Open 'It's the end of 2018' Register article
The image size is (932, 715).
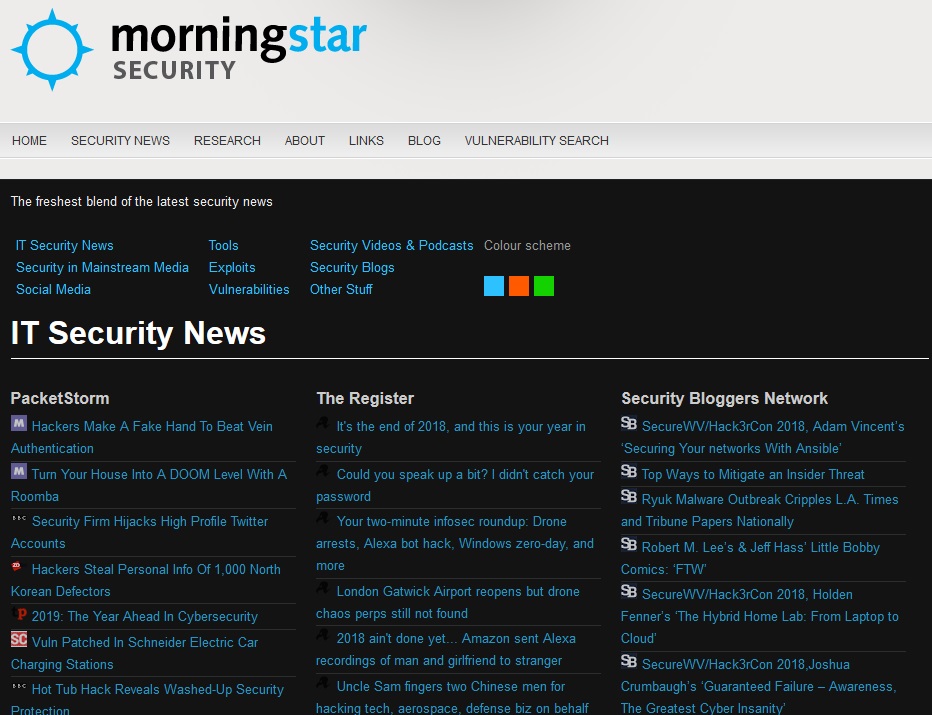pos(451,437)
